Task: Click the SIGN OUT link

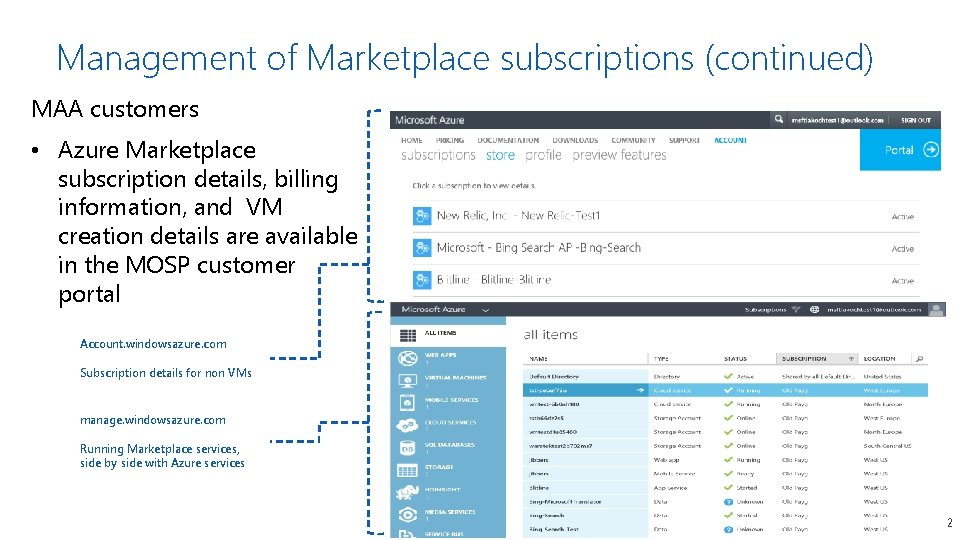Action: click(x=915, y=120)
